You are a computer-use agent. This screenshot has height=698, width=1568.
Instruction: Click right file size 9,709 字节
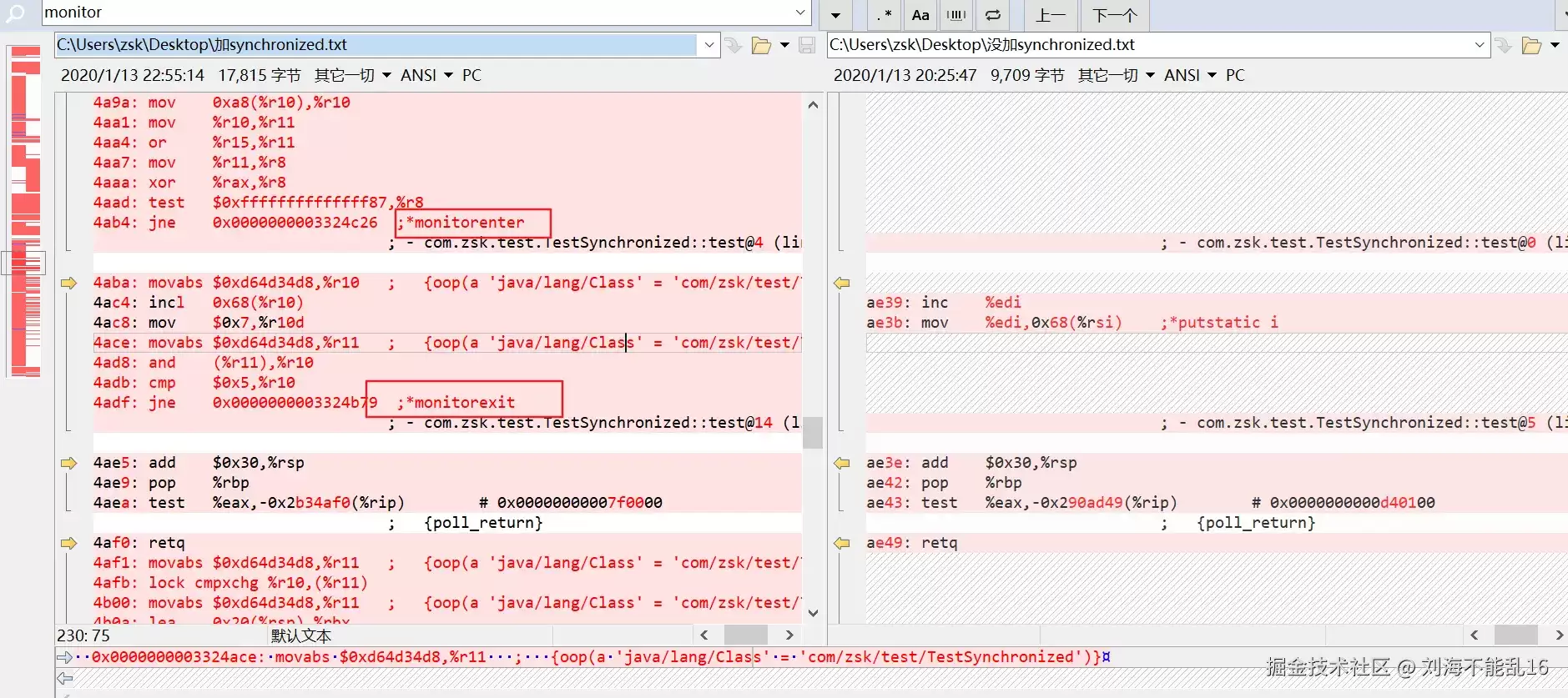click(1027, 76)
